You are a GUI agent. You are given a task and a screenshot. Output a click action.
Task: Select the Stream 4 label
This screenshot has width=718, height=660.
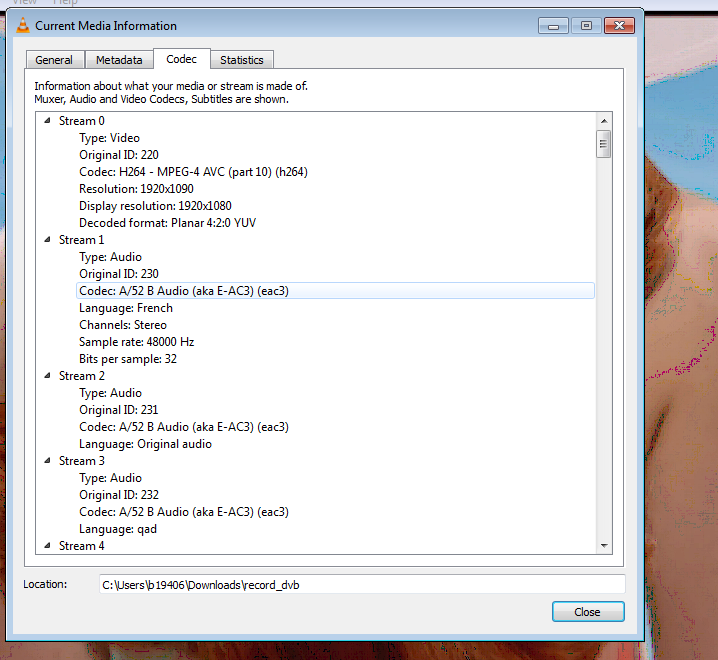(82, 546)
